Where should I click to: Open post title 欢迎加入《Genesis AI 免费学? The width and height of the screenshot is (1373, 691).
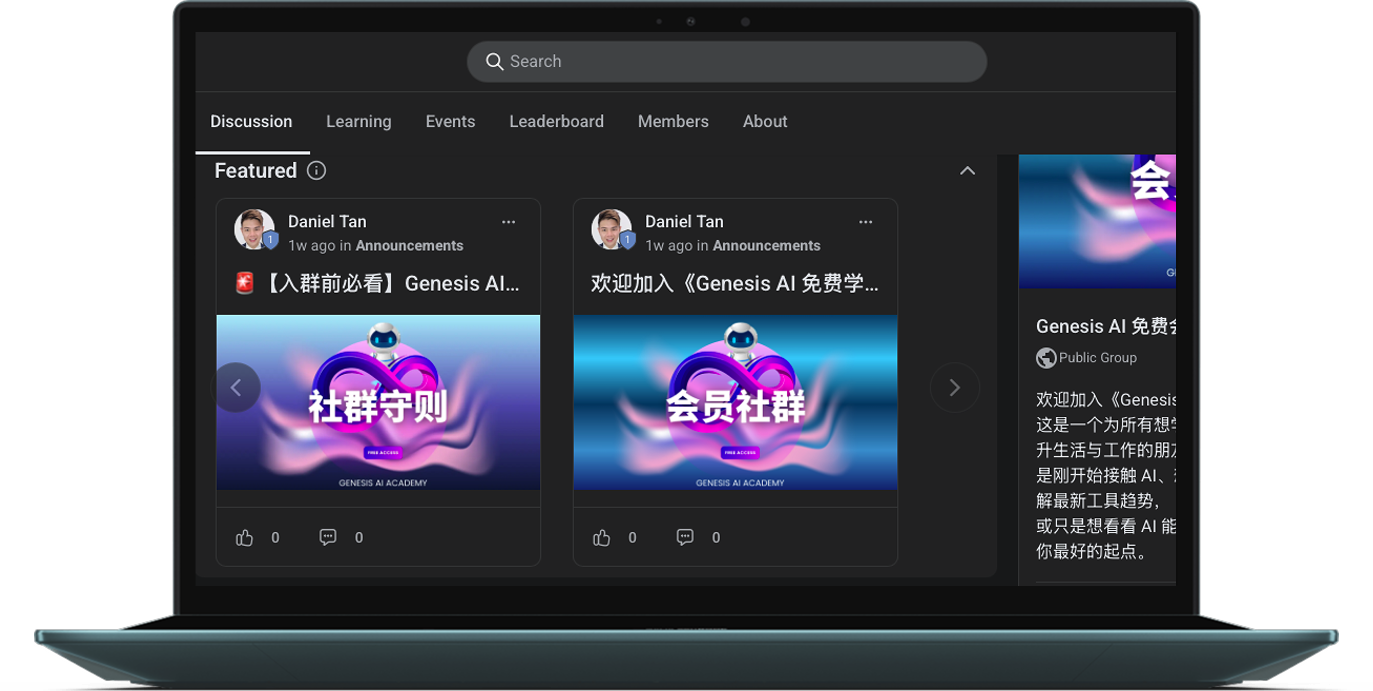pyautogui.click(x=735, y=284)
